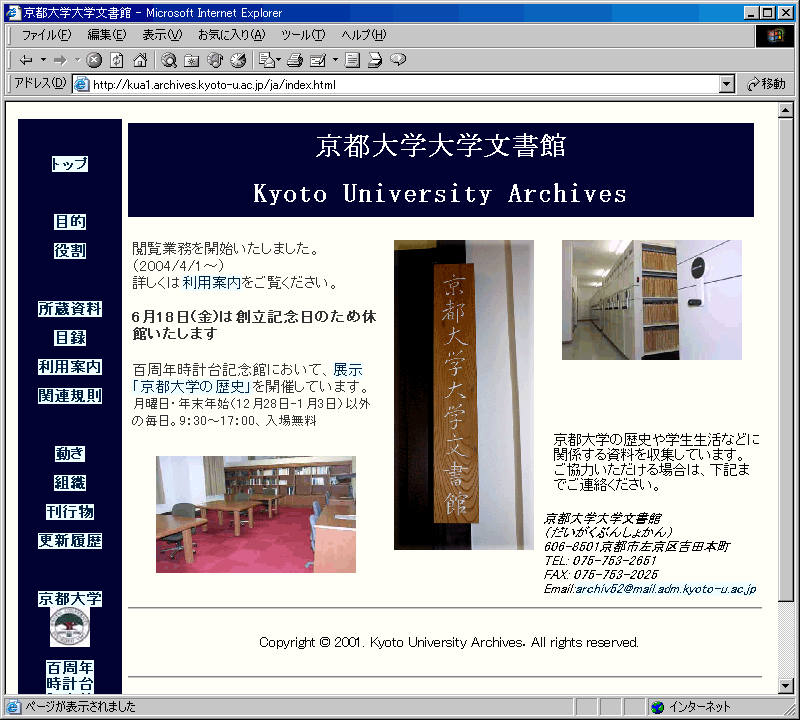Follow the 利用案内 link in the announcement text
The image size is (800, 720).
(211, 282)
